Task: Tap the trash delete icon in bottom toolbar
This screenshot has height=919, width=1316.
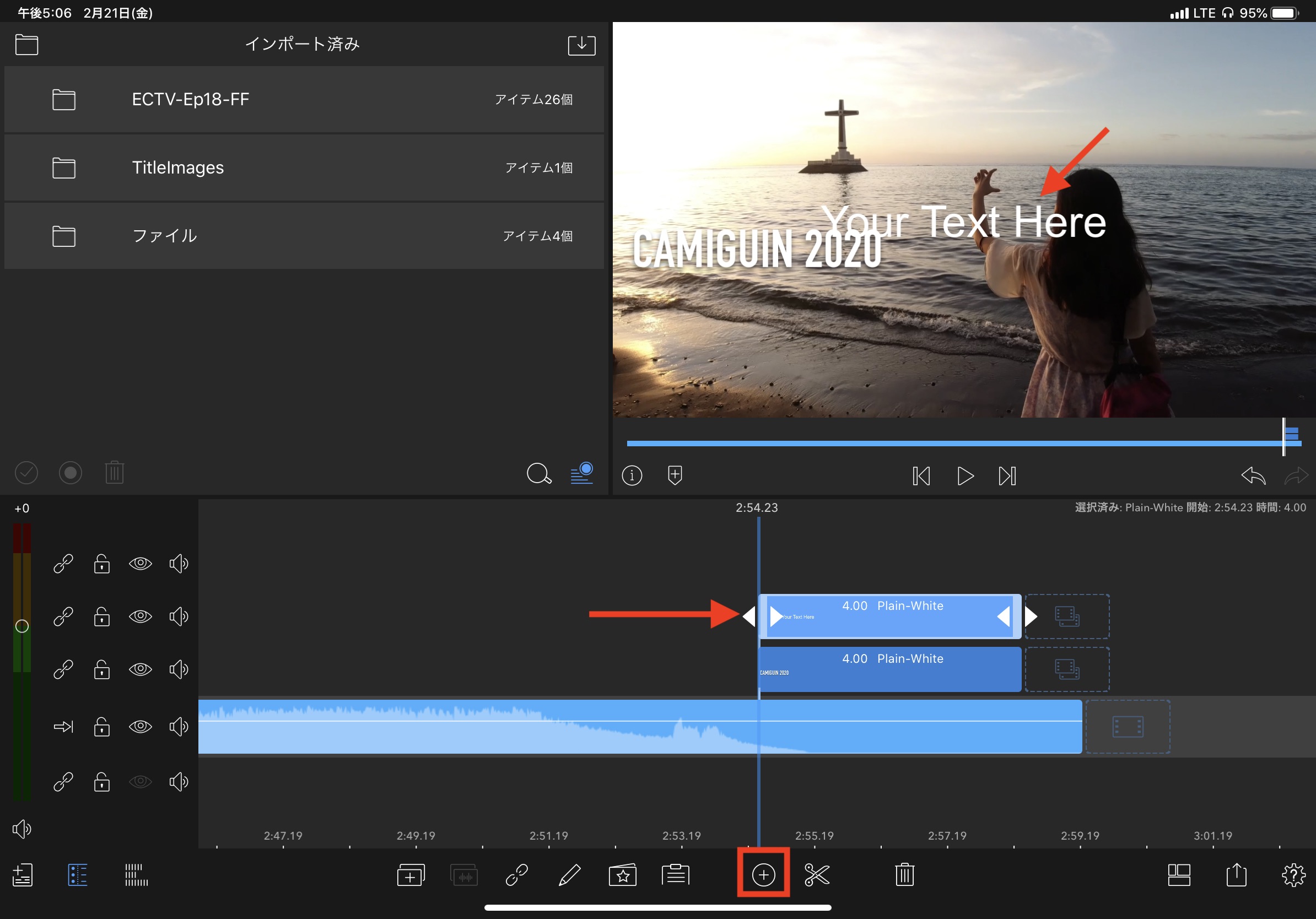Action: coord(904,875)
